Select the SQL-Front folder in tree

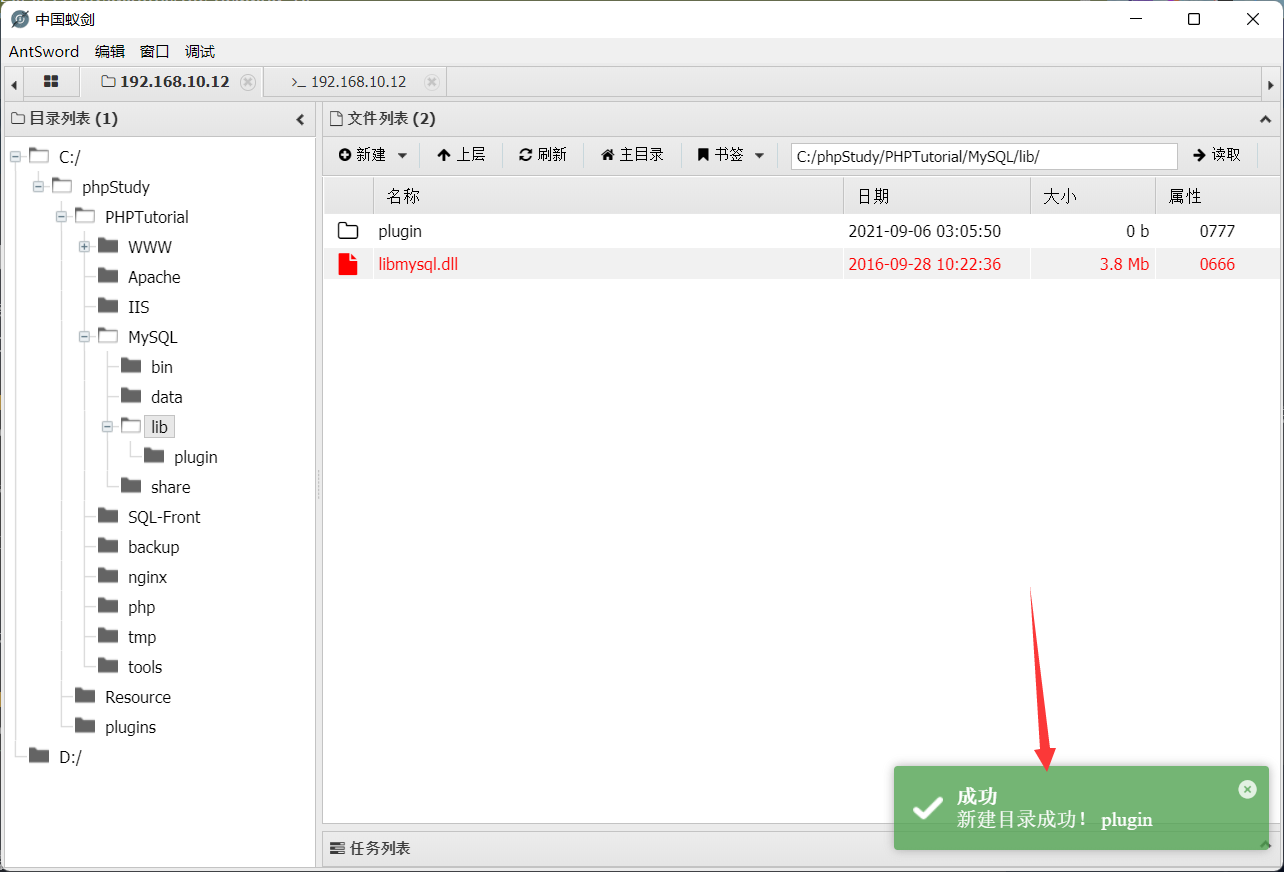164,517
